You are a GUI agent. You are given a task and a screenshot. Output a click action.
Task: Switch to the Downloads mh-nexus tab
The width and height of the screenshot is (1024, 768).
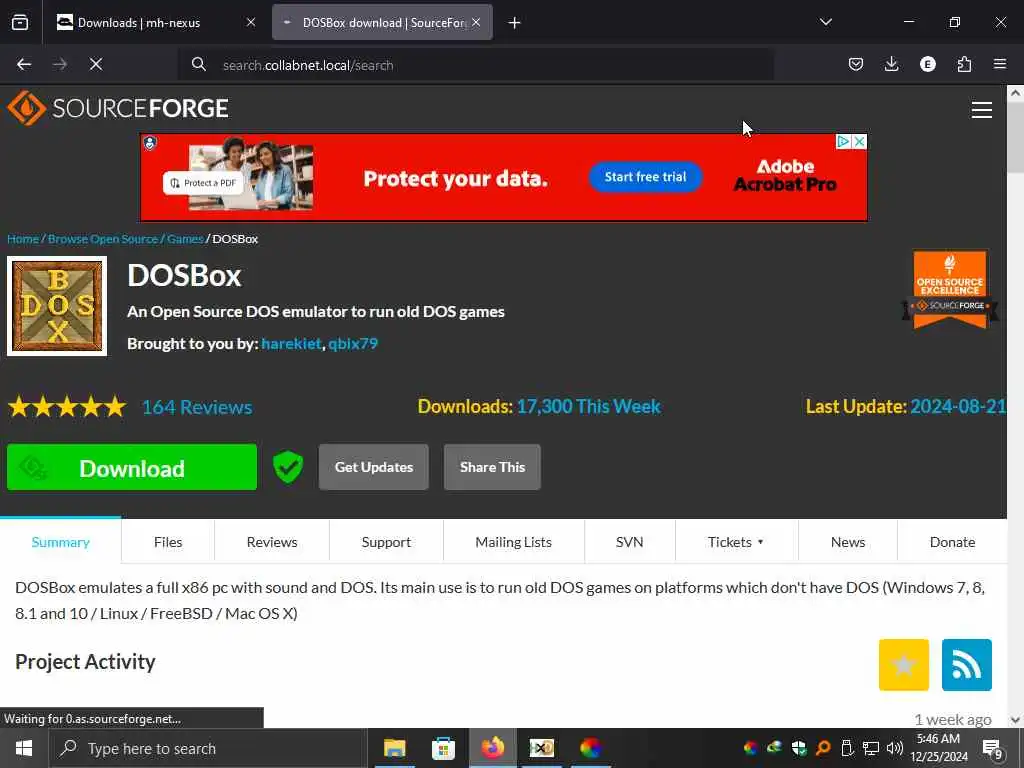pos(153,23)
